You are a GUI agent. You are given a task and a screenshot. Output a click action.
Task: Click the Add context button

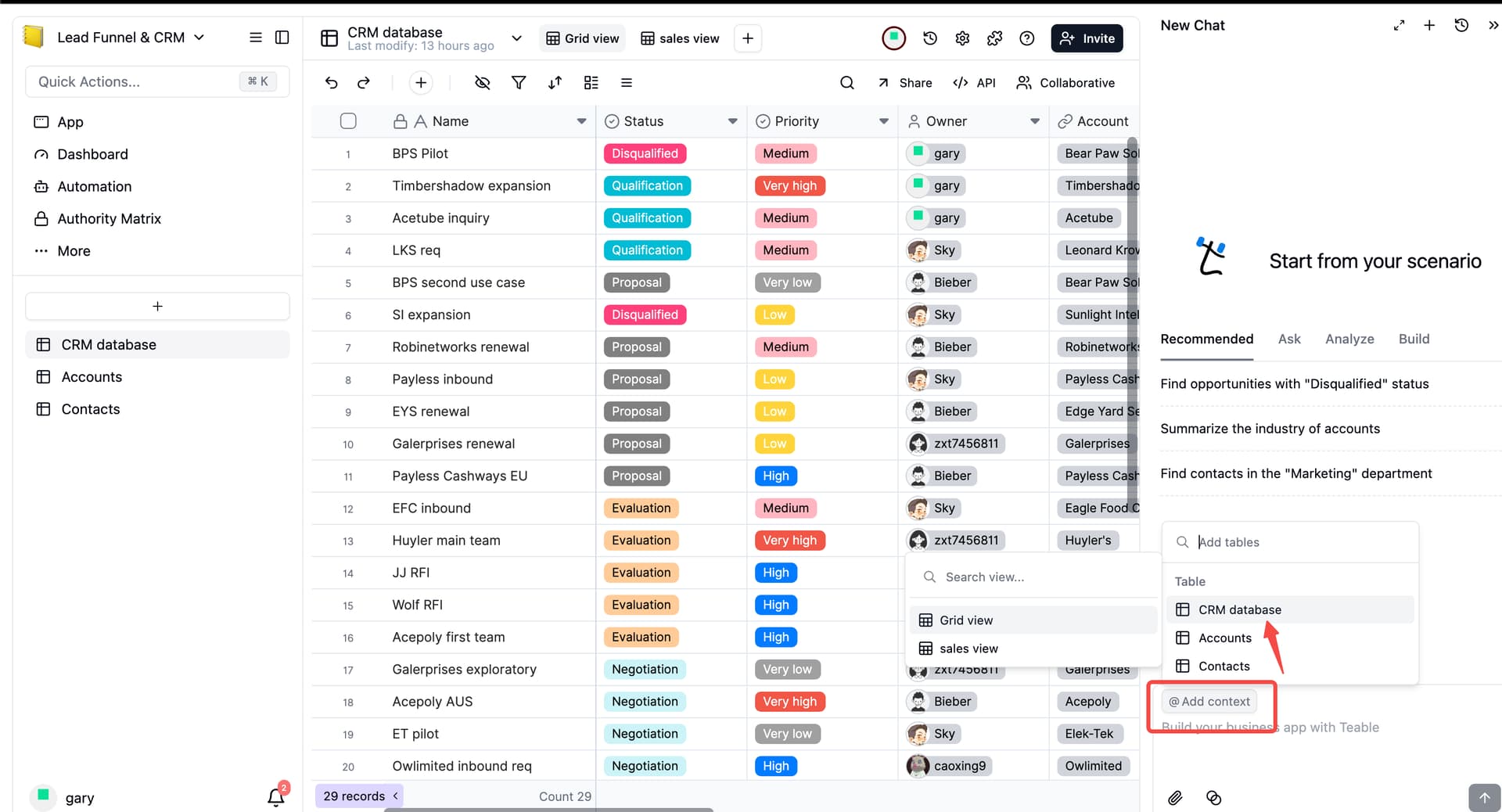[x=1209, y=702]
